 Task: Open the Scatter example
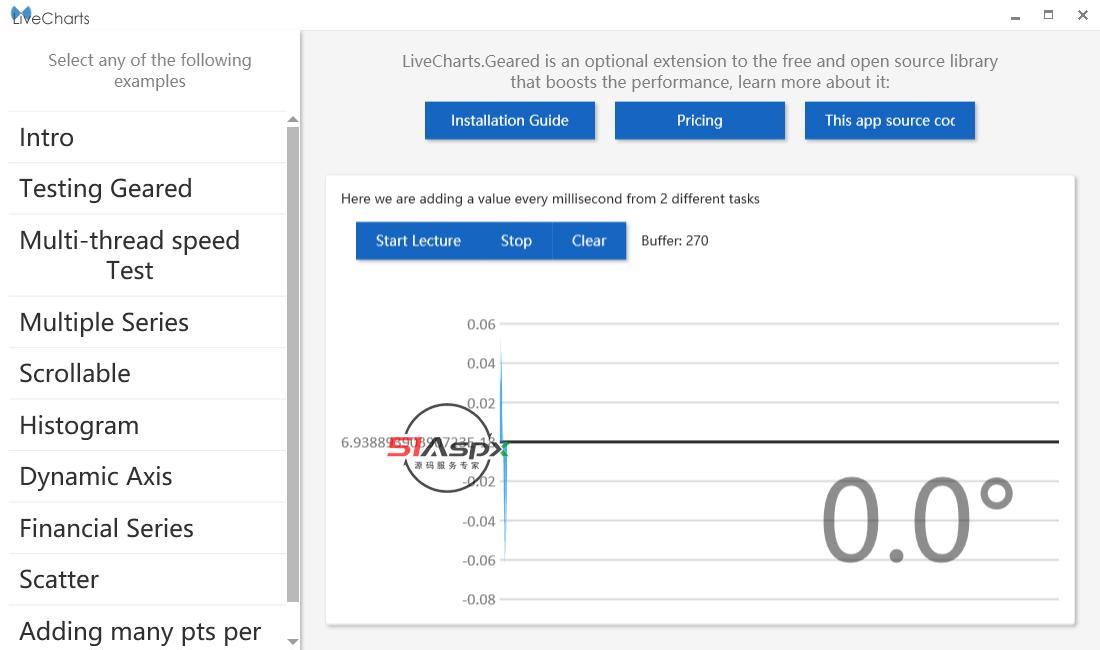click(x=147, y=580)
